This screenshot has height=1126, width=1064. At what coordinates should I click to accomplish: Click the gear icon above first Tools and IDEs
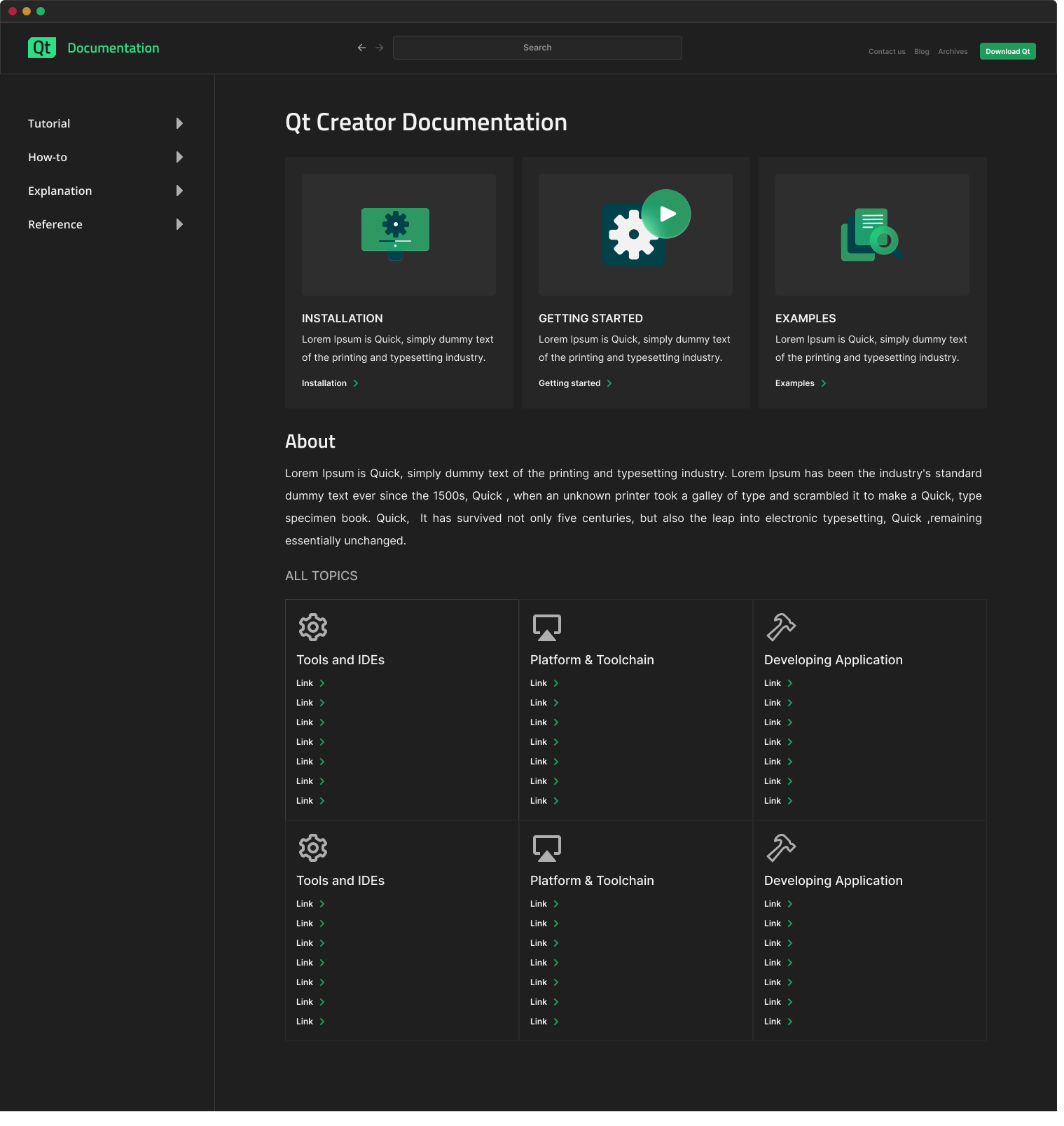(313, 627)
